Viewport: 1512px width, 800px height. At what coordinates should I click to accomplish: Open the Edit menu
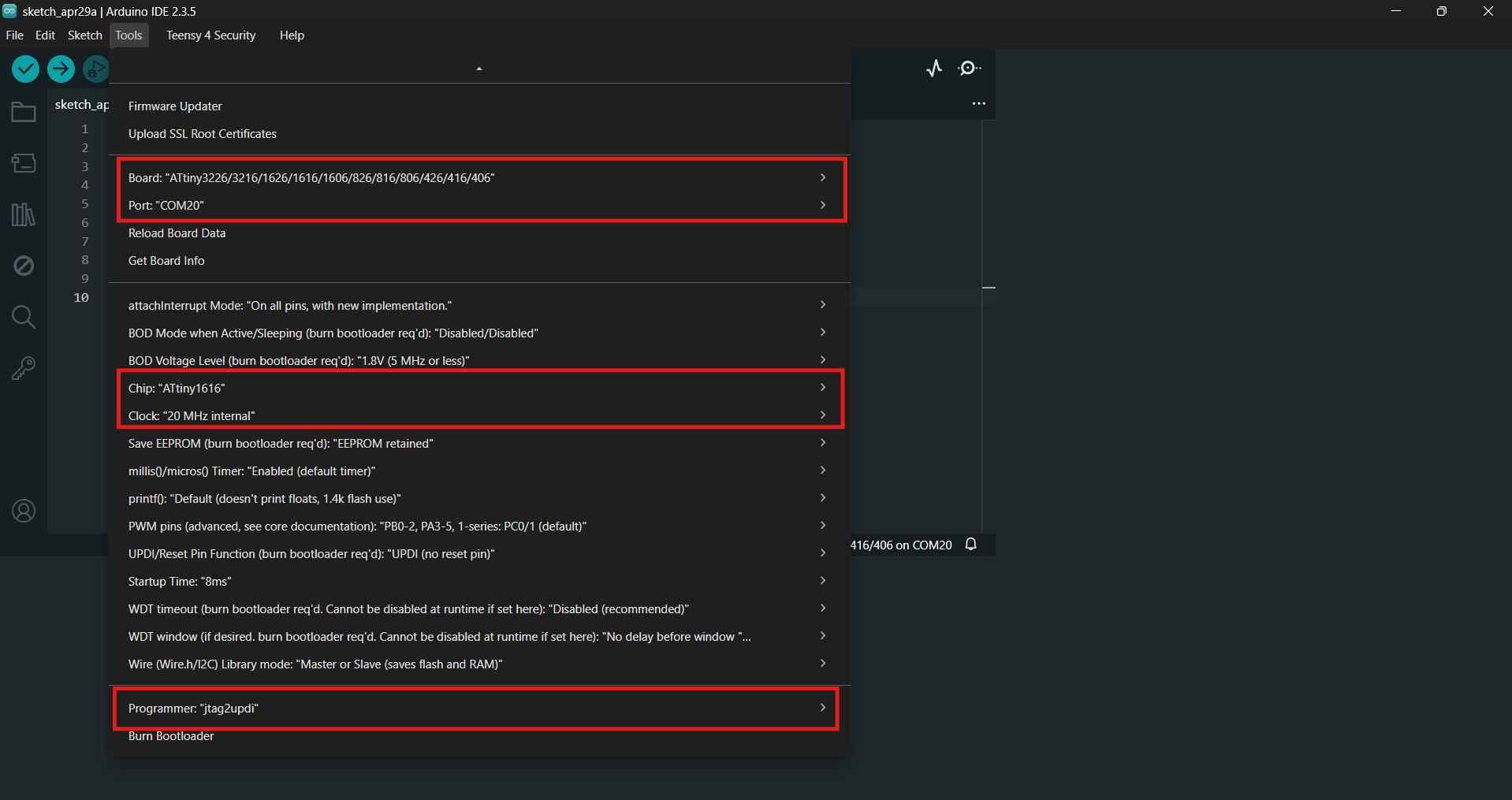pos(45,35)
